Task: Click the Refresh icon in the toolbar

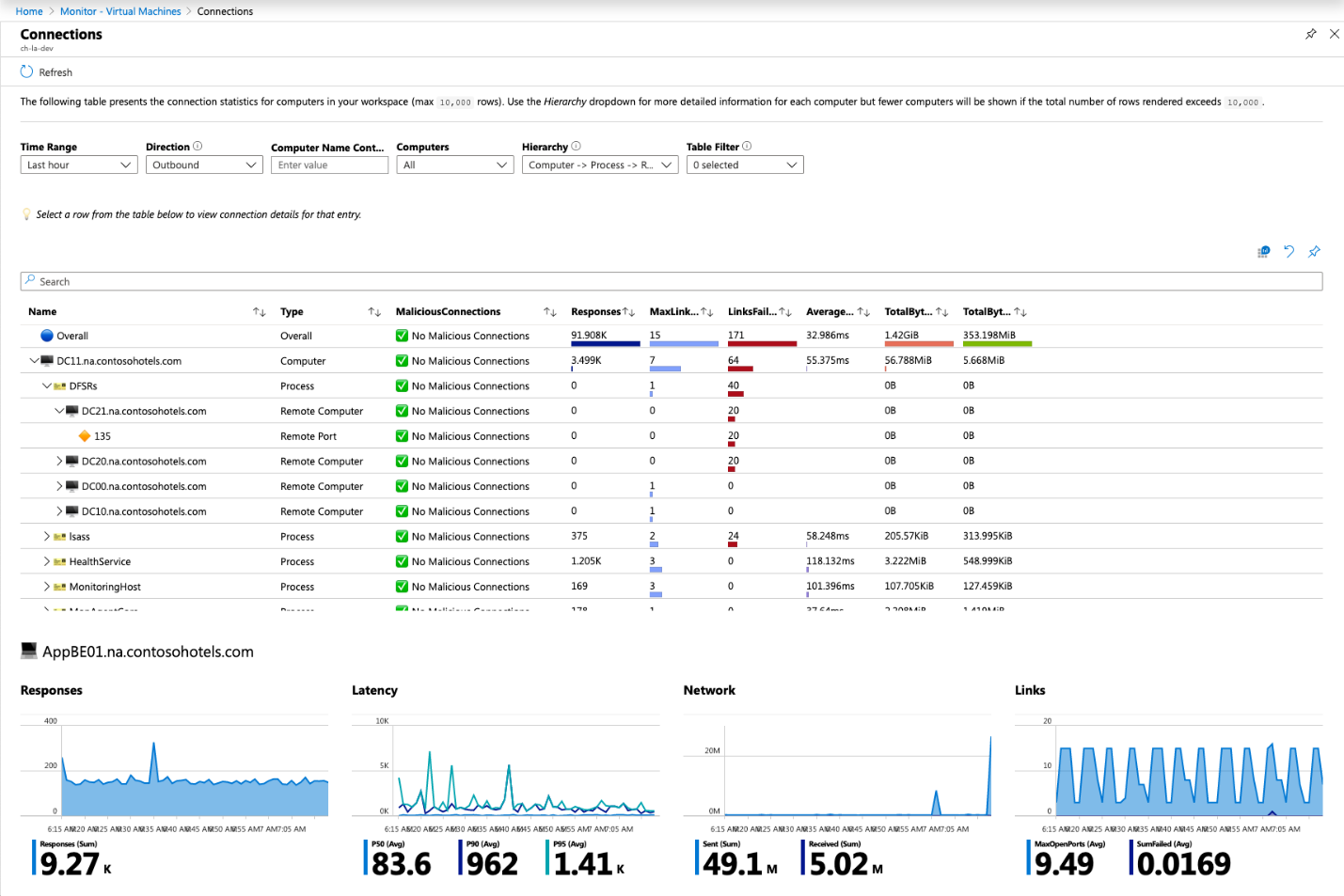Action: [26, 72]
